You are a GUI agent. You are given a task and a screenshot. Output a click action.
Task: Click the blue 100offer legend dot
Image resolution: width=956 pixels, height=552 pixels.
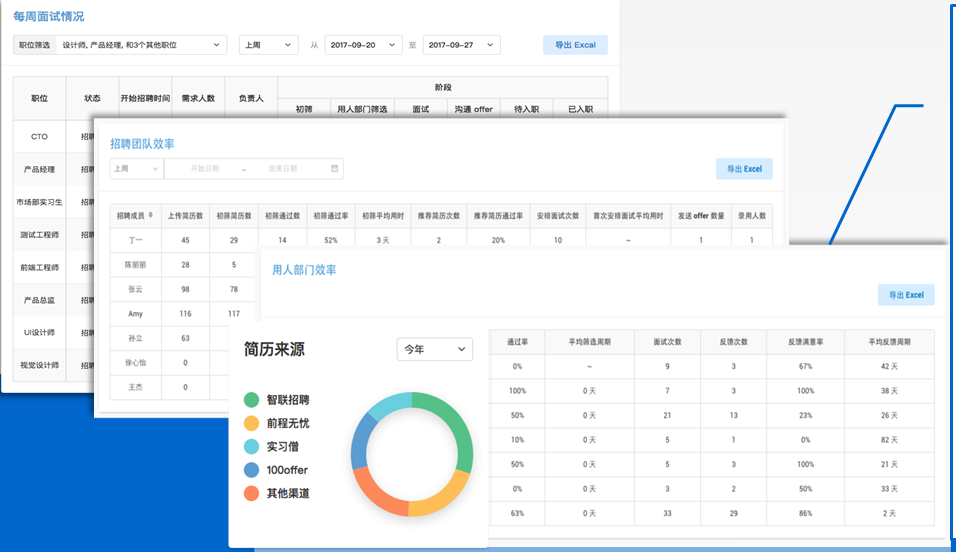252,469
